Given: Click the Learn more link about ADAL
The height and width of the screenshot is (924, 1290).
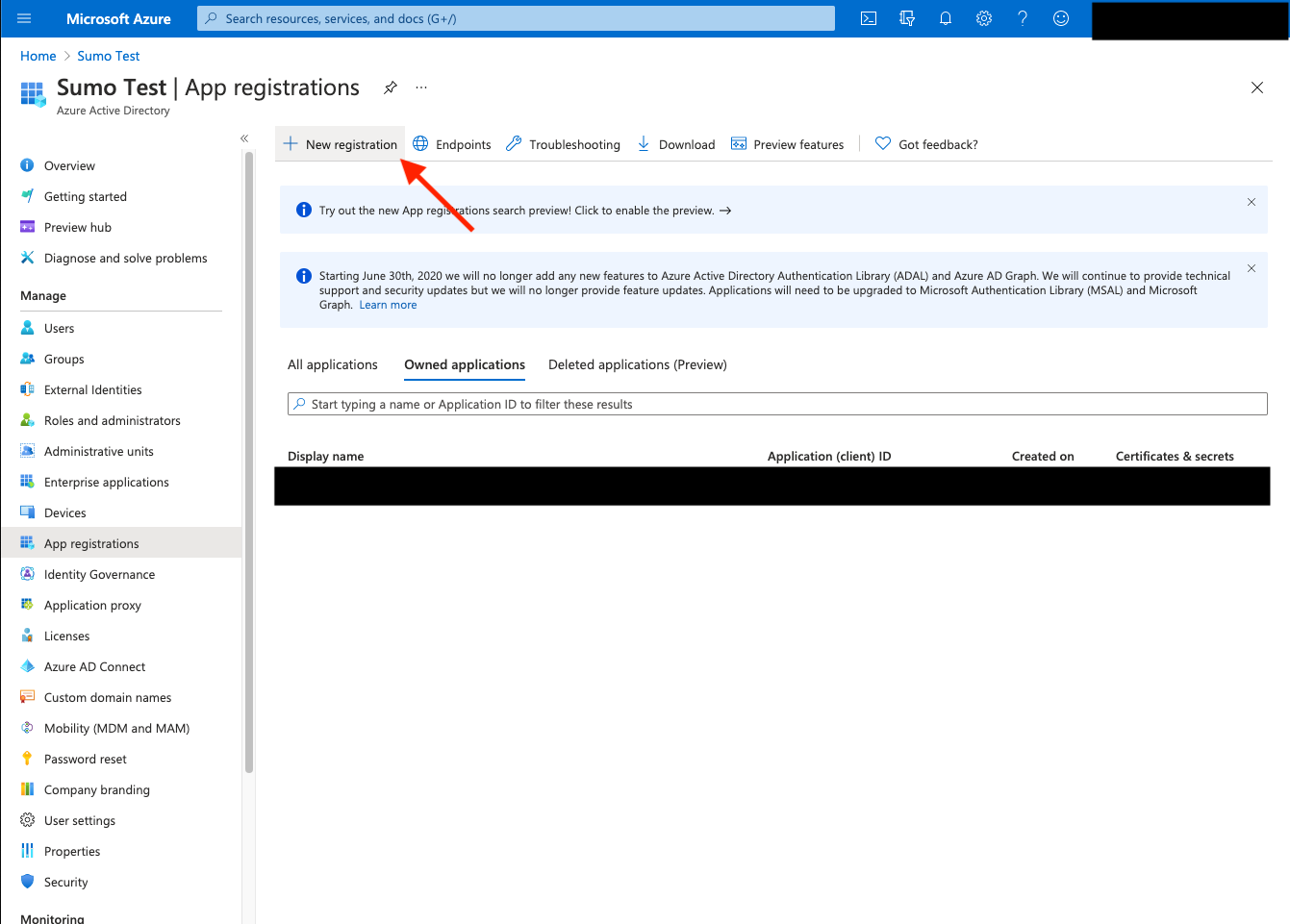Looking at the screenshot, I should pyautogui.click(x=388, y=304).
